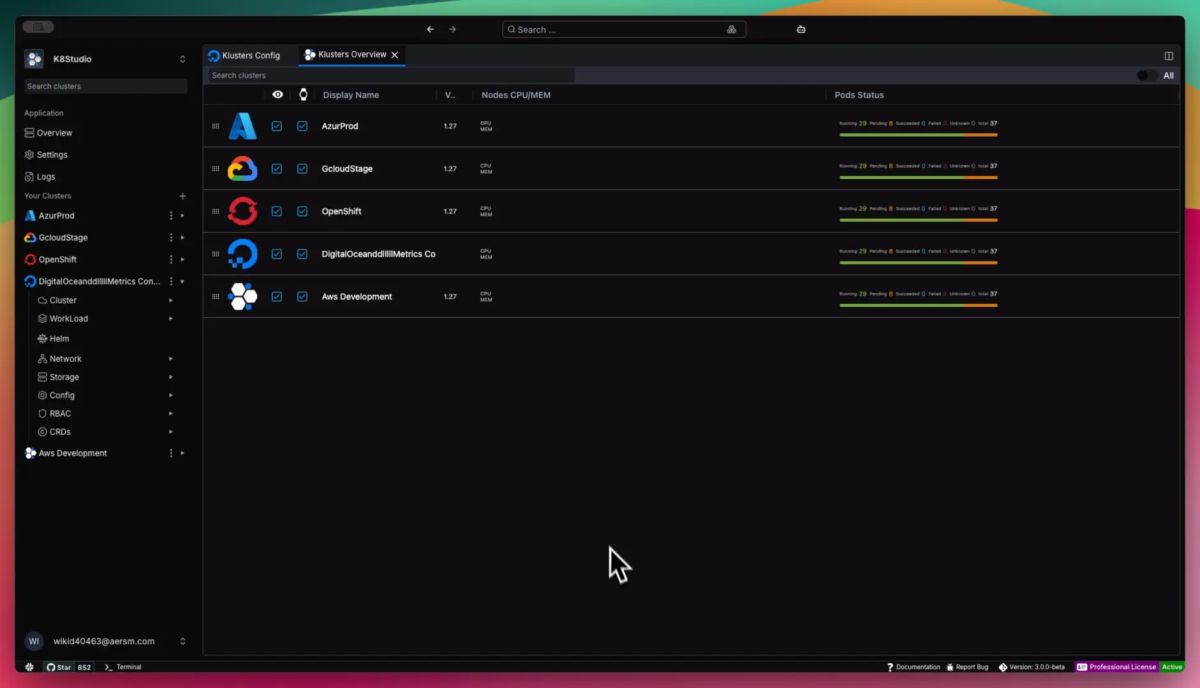Open the Documentation link
Viewport: 1200px width, 688px height.
coord(913,667)
